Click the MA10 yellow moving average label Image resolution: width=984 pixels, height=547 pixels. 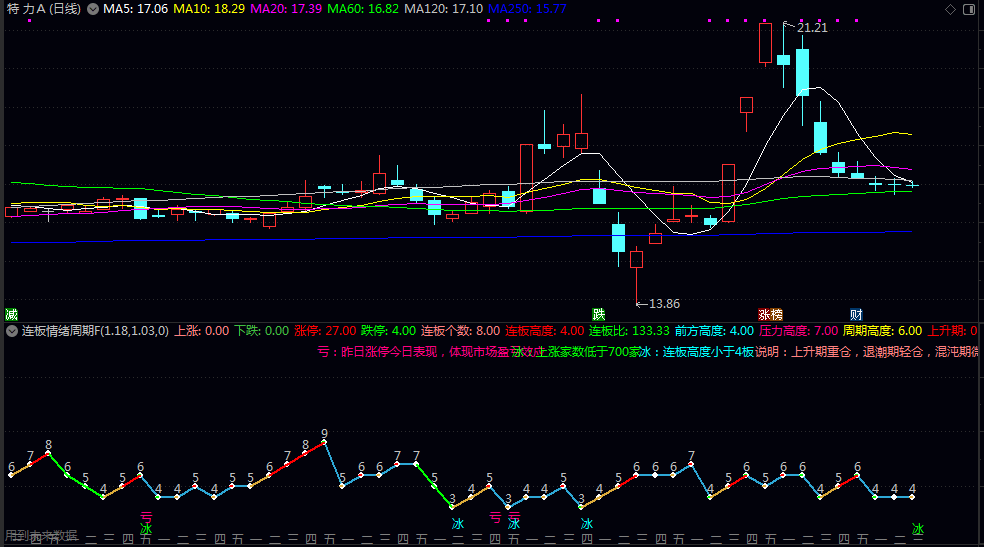point(208,9)
